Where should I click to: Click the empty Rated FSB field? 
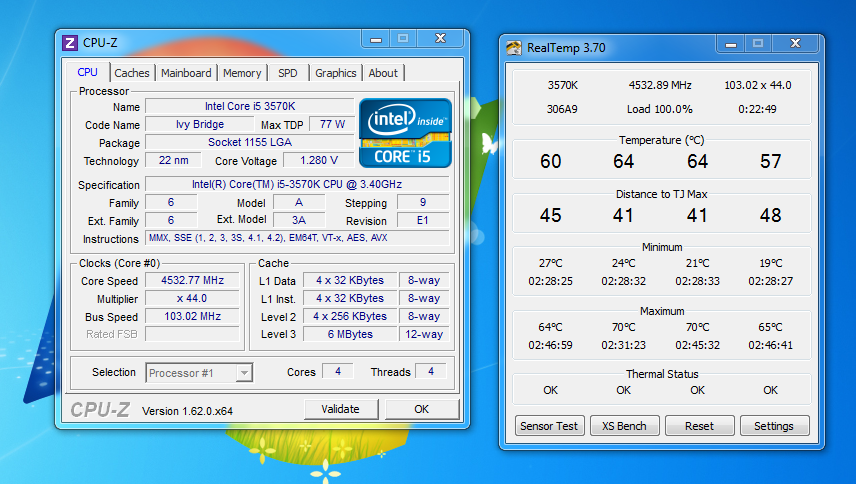[x=192, y=334]
